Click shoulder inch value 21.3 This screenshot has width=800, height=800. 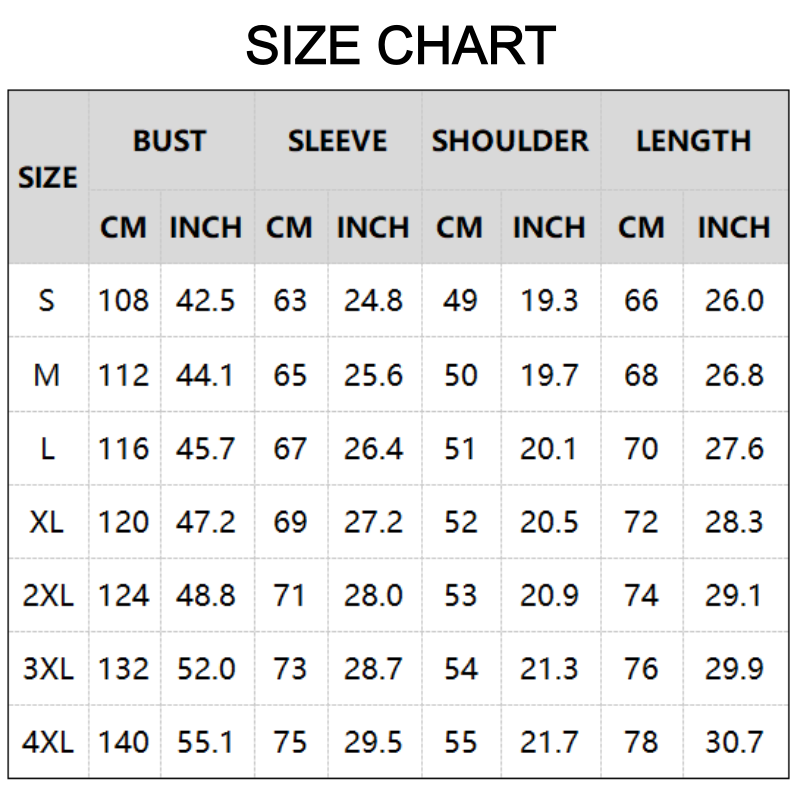549,668
